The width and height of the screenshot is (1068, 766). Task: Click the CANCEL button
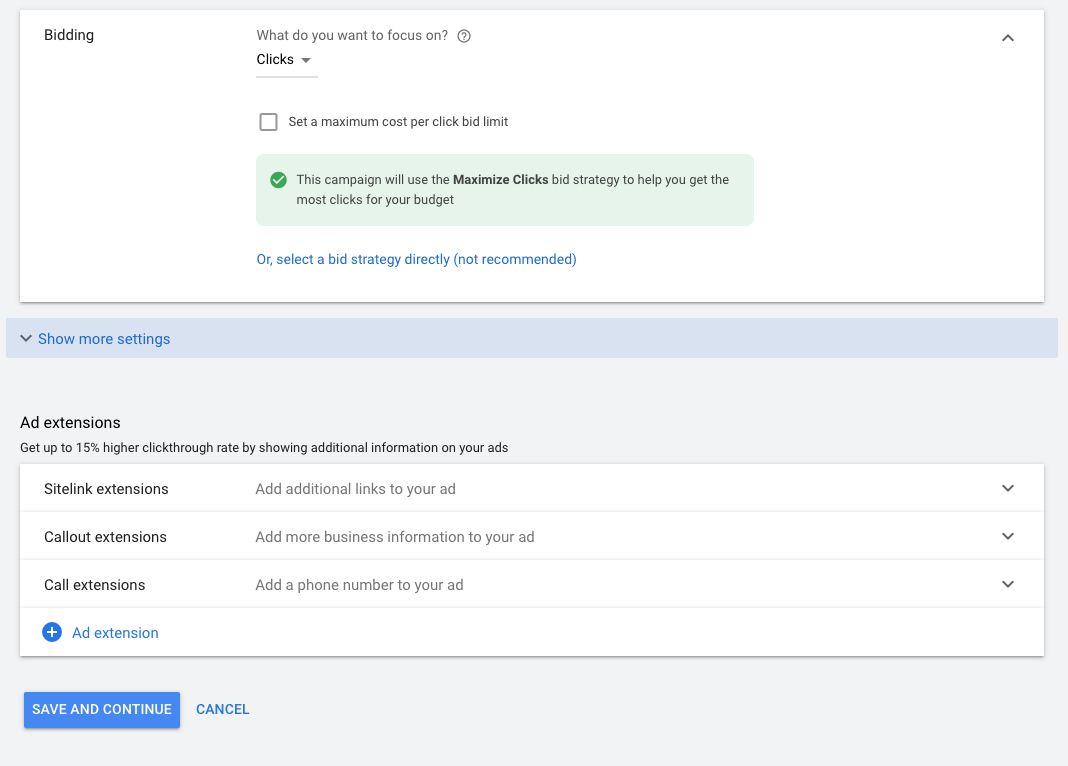(222, 709)
